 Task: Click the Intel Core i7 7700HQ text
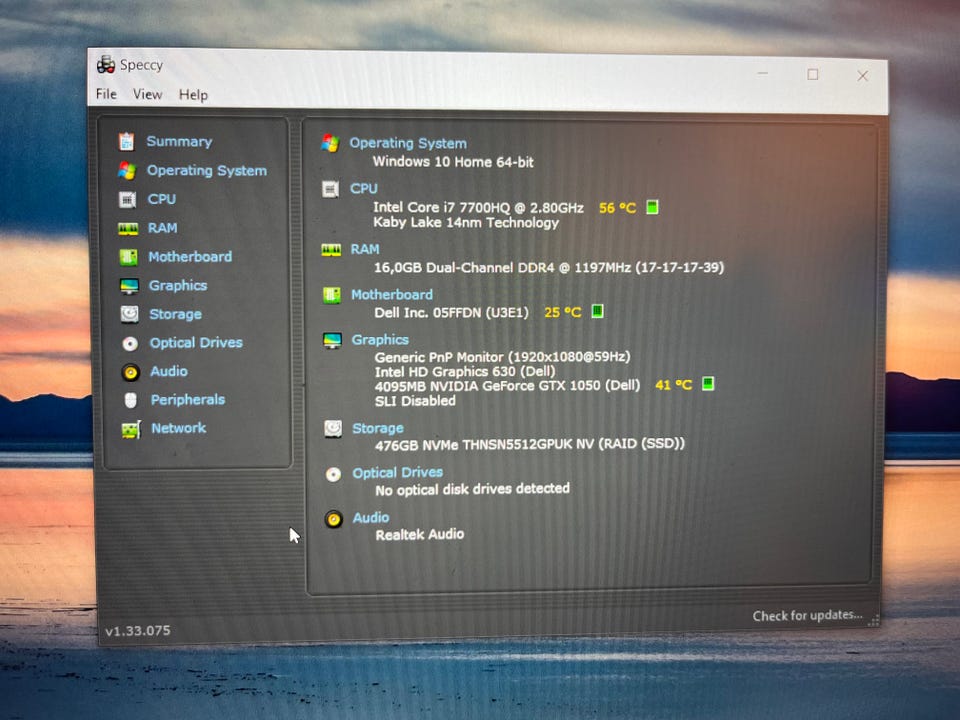click(478, 208)
